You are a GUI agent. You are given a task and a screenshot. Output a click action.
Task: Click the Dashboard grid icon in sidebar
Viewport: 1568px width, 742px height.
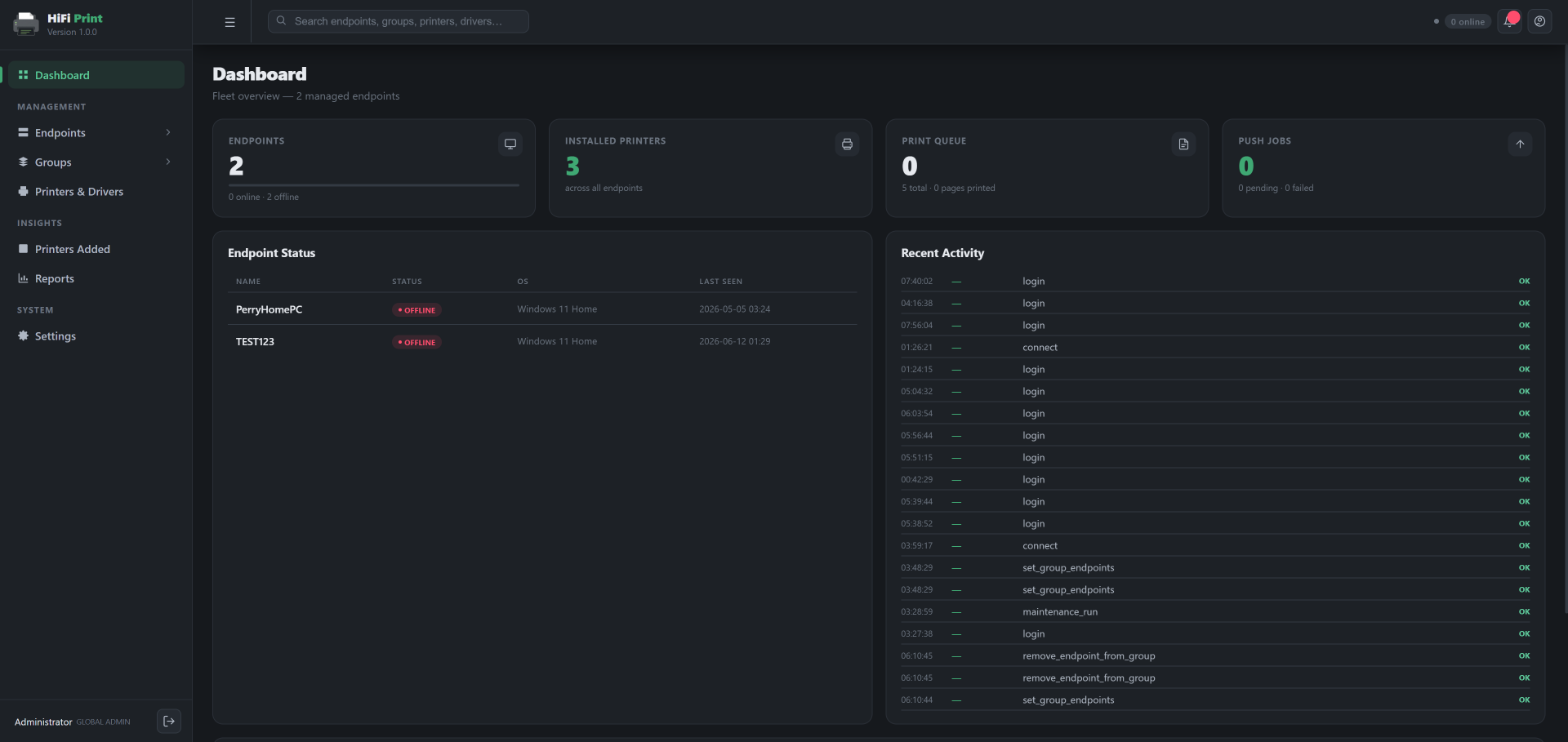pos(24,75)
